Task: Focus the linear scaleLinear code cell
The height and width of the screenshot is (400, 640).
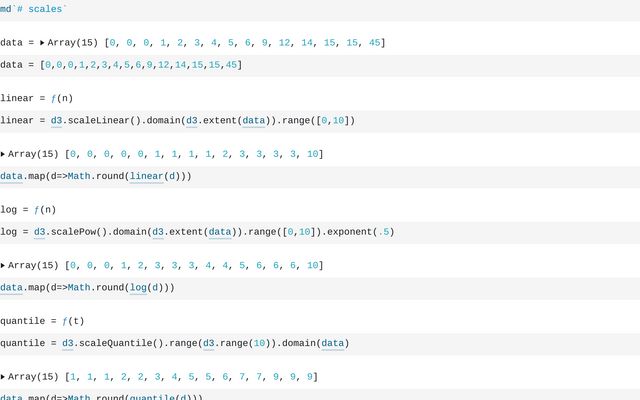Action: 400,121
